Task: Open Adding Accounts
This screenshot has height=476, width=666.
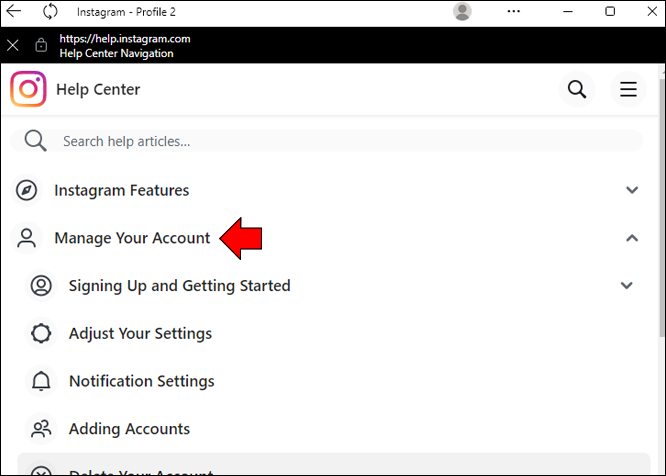Action: 129,429
